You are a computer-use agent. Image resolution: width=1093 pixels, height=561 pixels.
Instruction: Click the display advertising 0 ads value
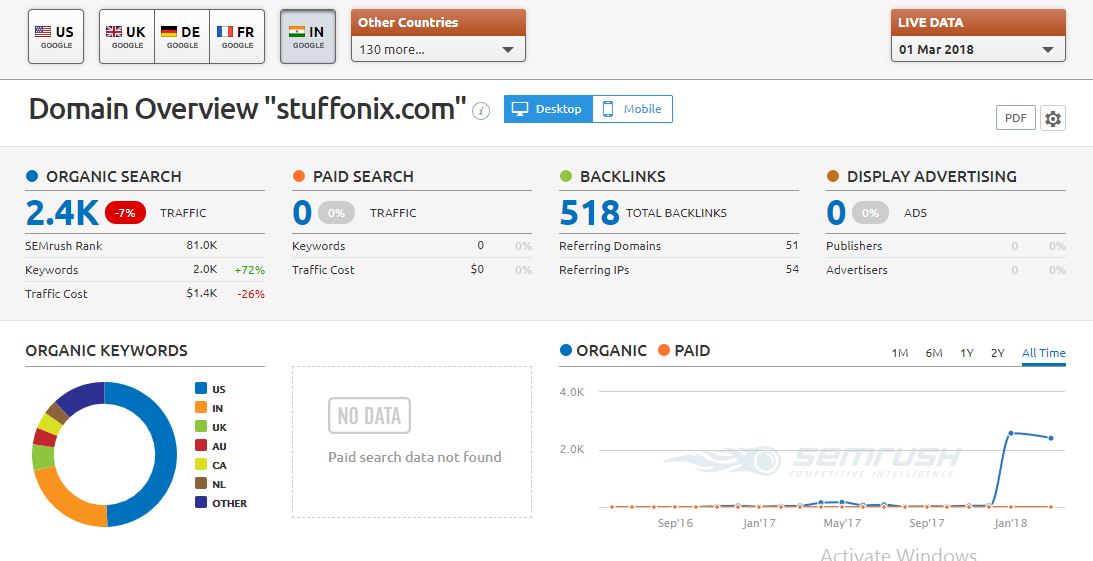836,213
